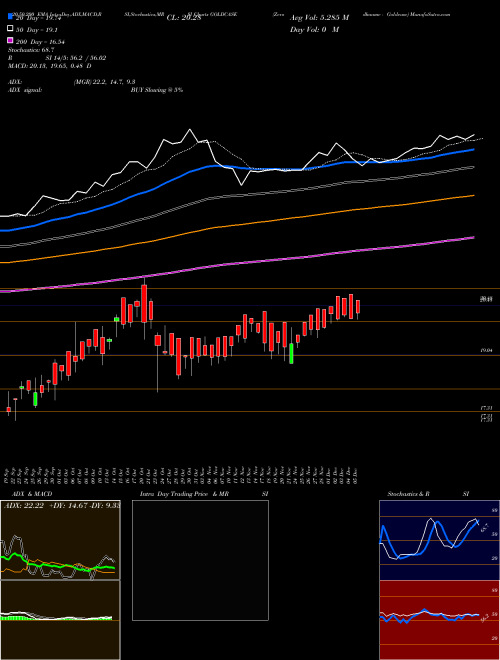Viewport: 500px width, 660px height.
Task: Select the '200 Day = 16.54' legend text
Action: click(40, 42)
